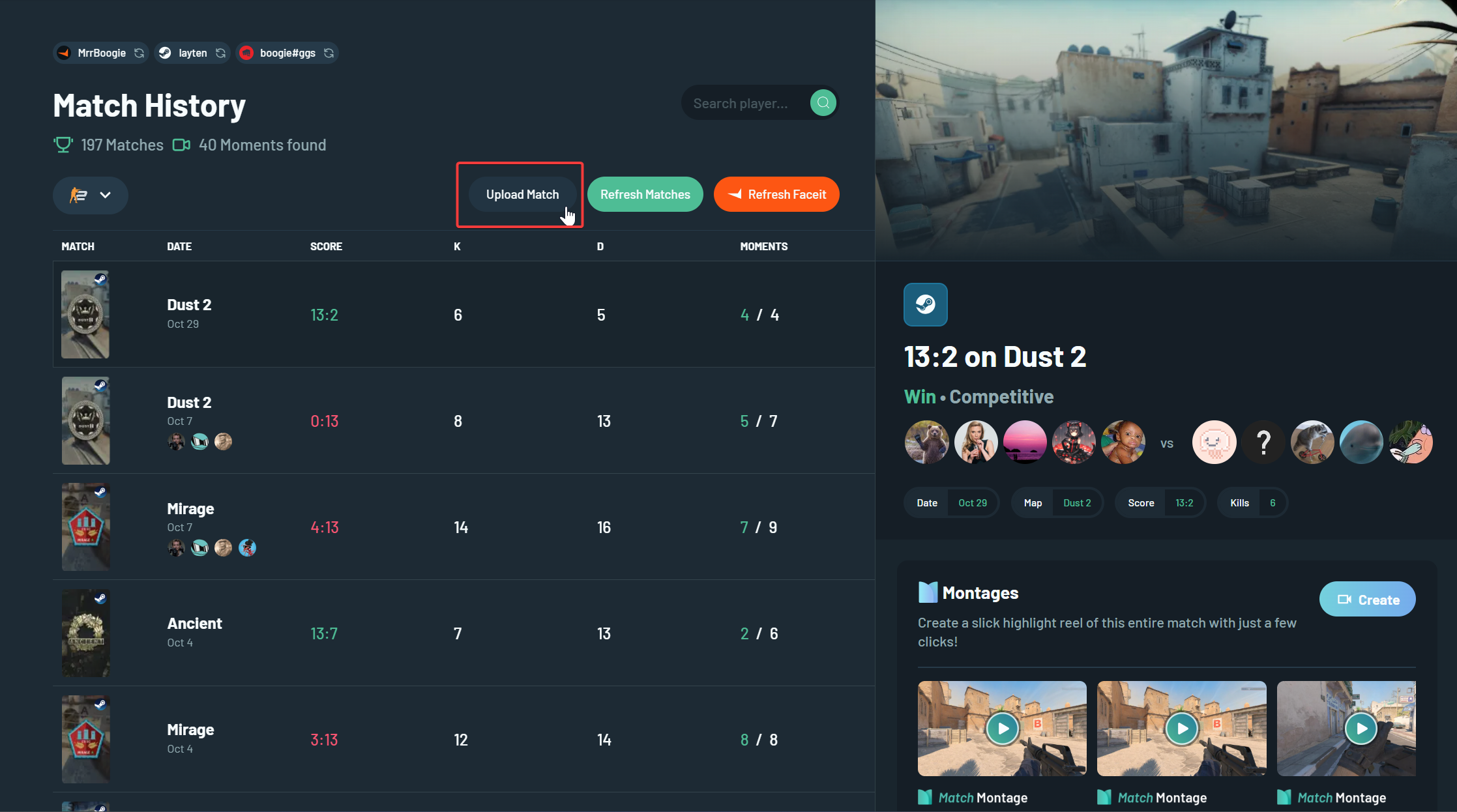
Task: Click the camera icon next to 40 Moments found
Action: point(181,145)
